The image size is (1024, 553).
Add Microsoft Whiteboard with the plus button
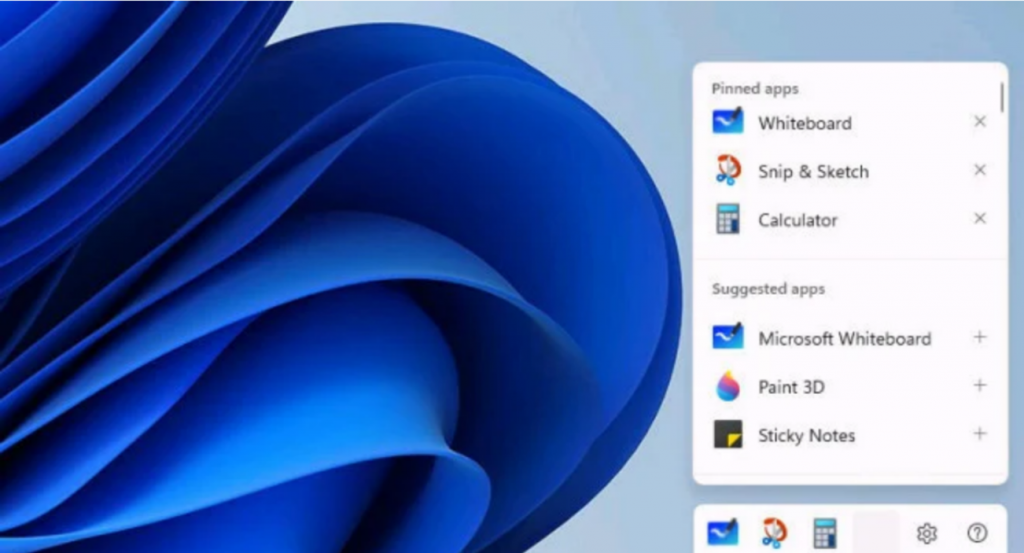pyautogui.click(x=980, y=337)
